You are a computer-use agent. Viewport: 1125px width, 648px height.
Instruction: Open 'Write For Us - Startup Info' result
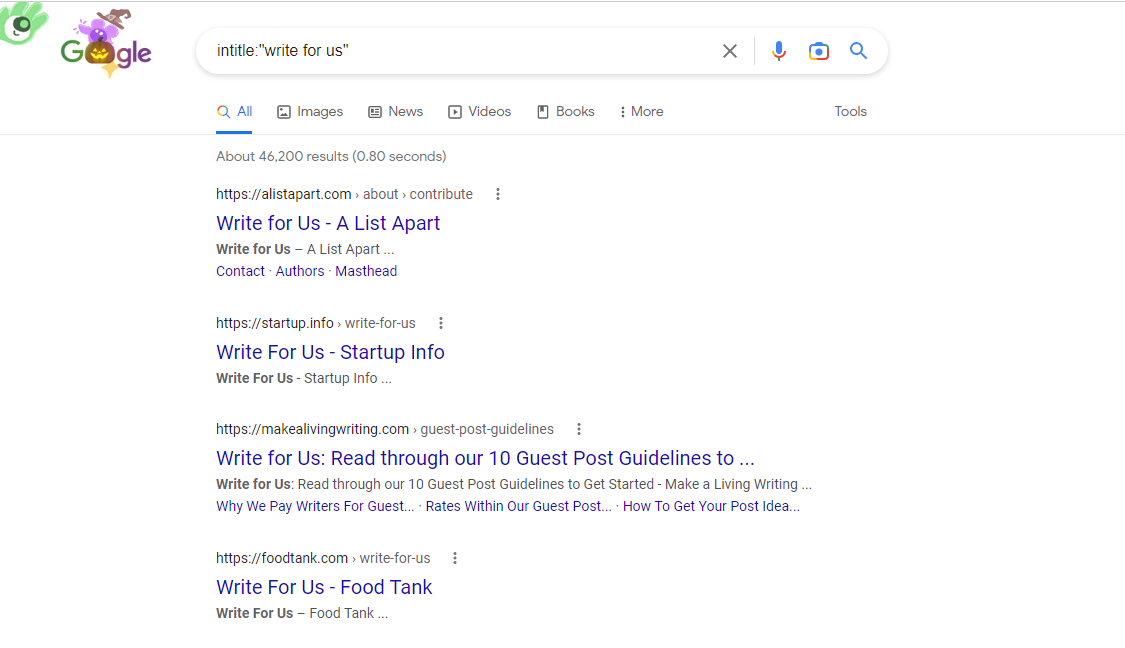click(x=330, y=352)
